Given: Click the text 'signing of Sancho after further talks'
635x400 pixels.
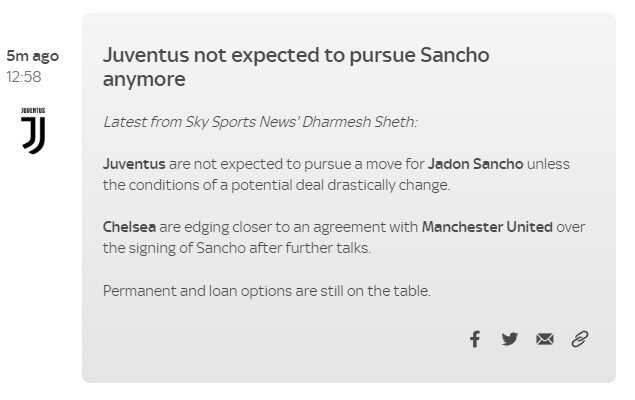Looking at the screenshot, I should [249, 248].
